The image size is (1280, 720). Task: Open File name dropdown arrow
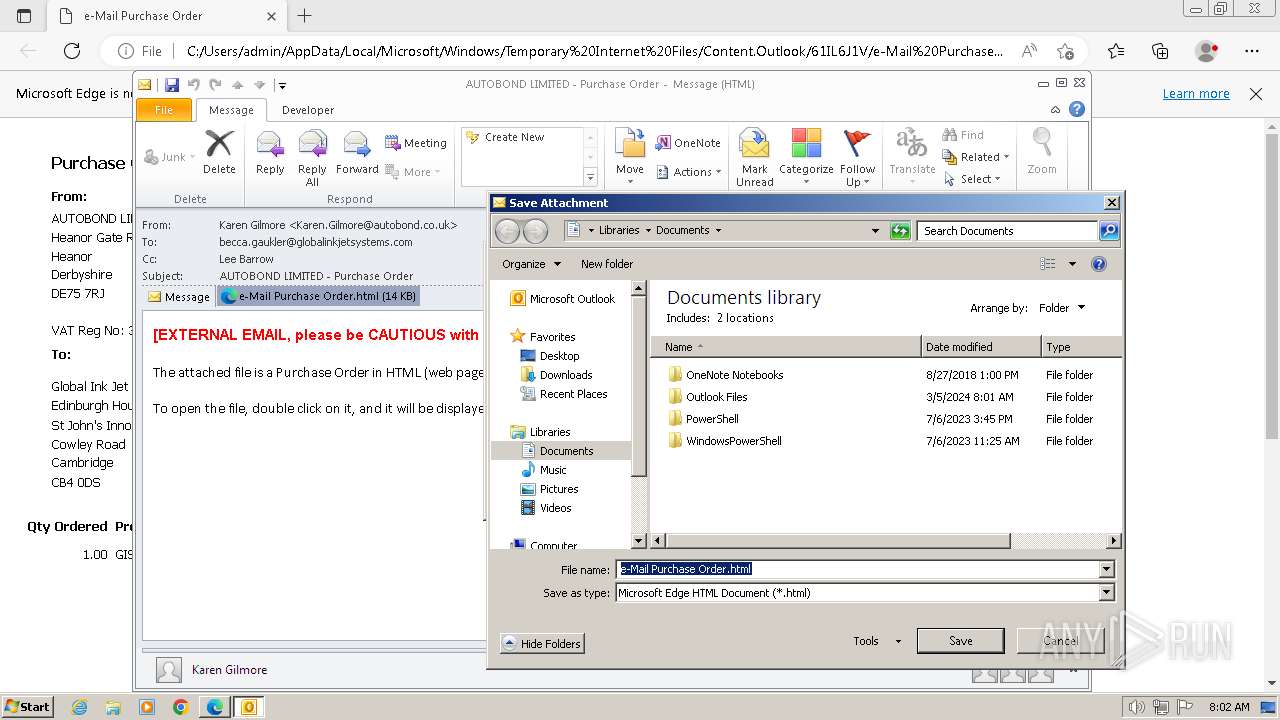pos(1106,569)
